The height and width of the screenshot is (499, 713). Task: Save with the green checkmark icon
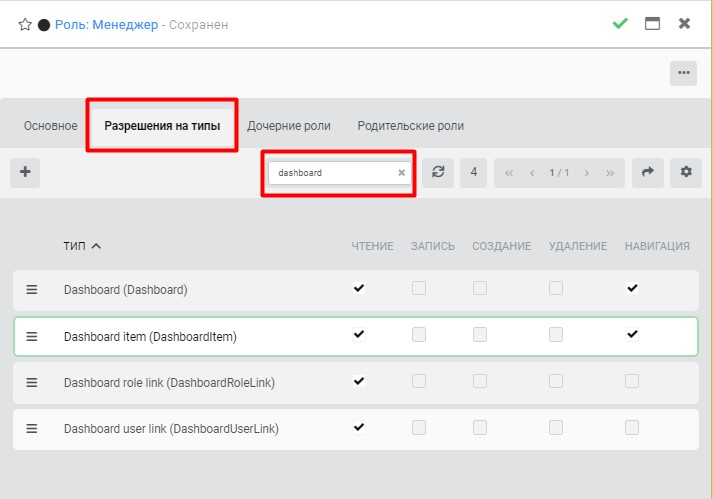coord(620,23)
